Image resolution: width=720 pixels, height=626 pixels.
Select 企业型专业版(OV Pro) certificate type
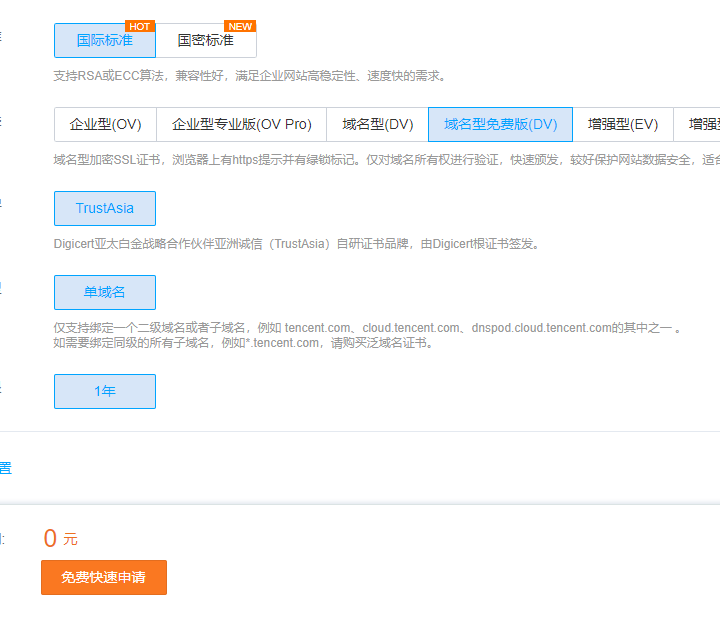point(242,125)
